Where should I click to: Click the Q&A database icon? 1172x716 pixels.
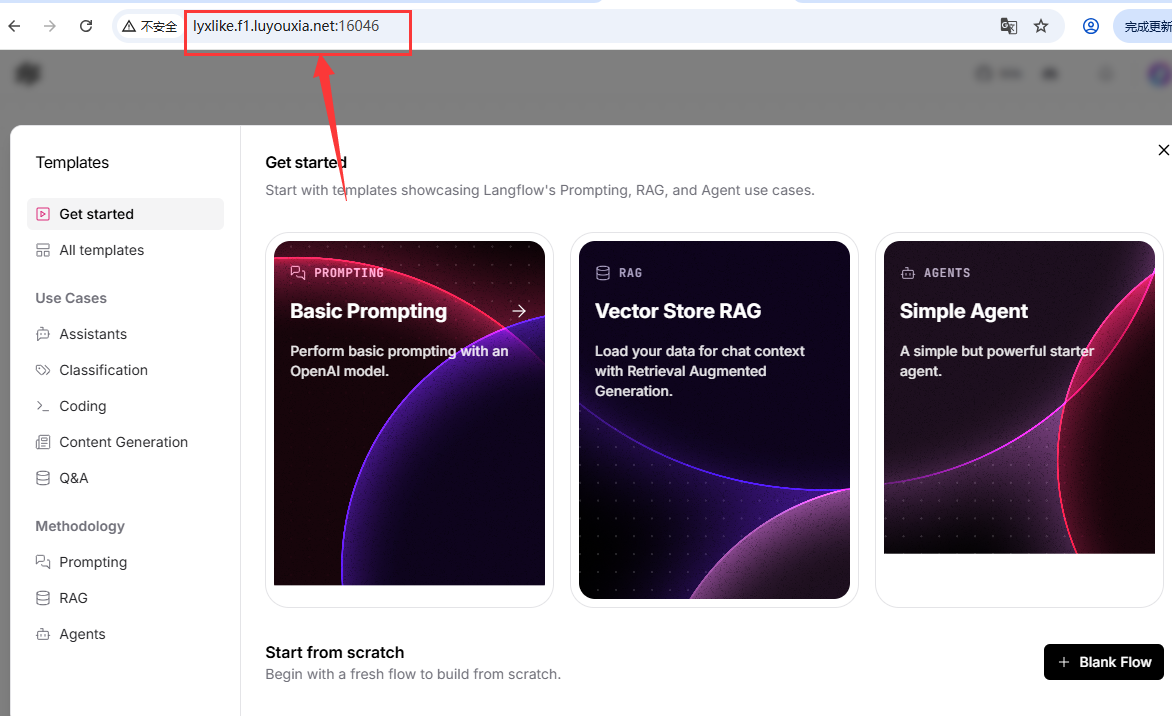(43, 478)
